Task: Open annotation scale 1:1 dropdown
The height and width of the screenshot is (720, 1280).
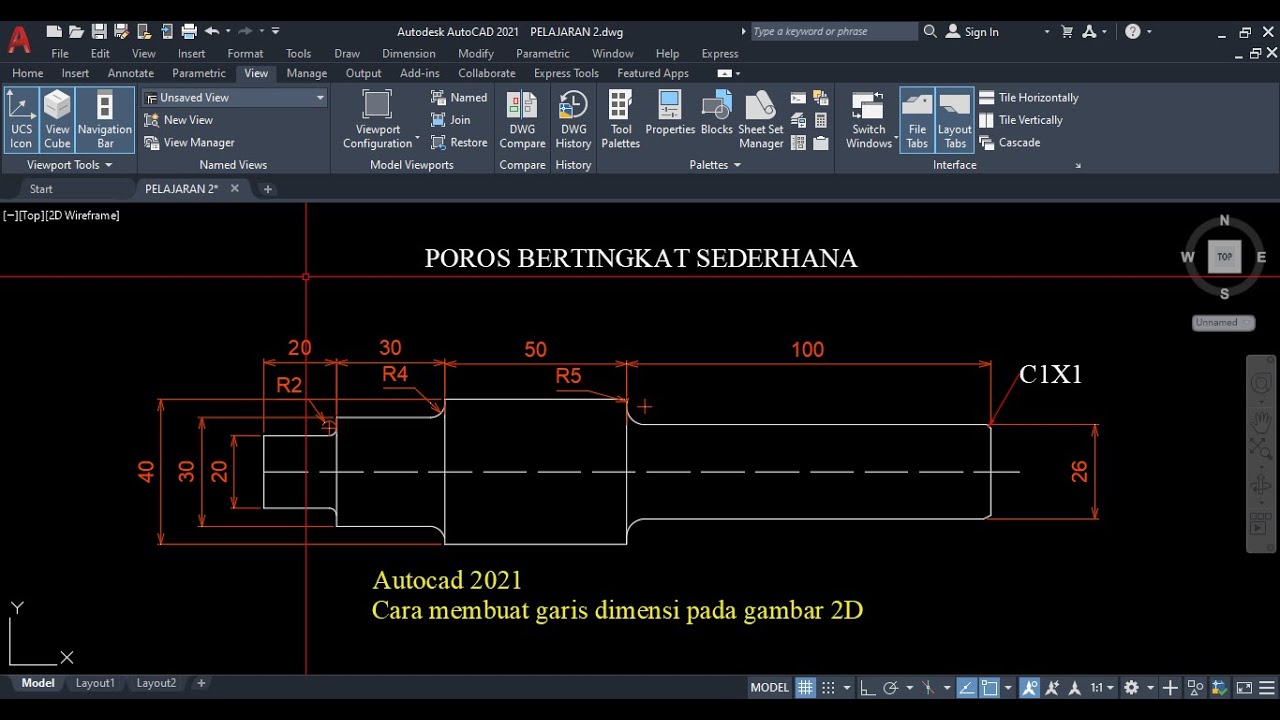Action: pos(1103,688)
